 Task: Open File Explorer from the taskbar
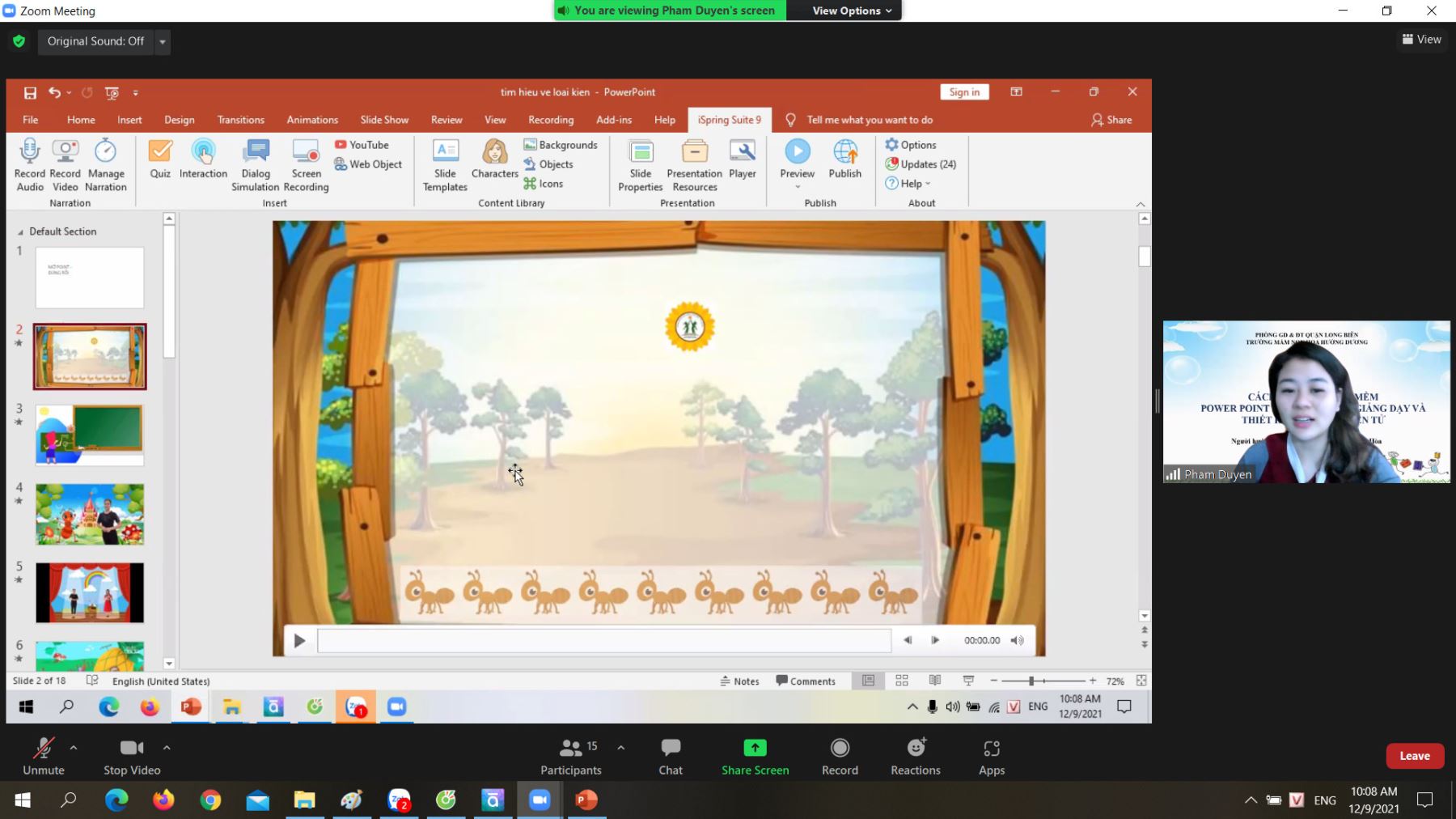coord(304,800)
